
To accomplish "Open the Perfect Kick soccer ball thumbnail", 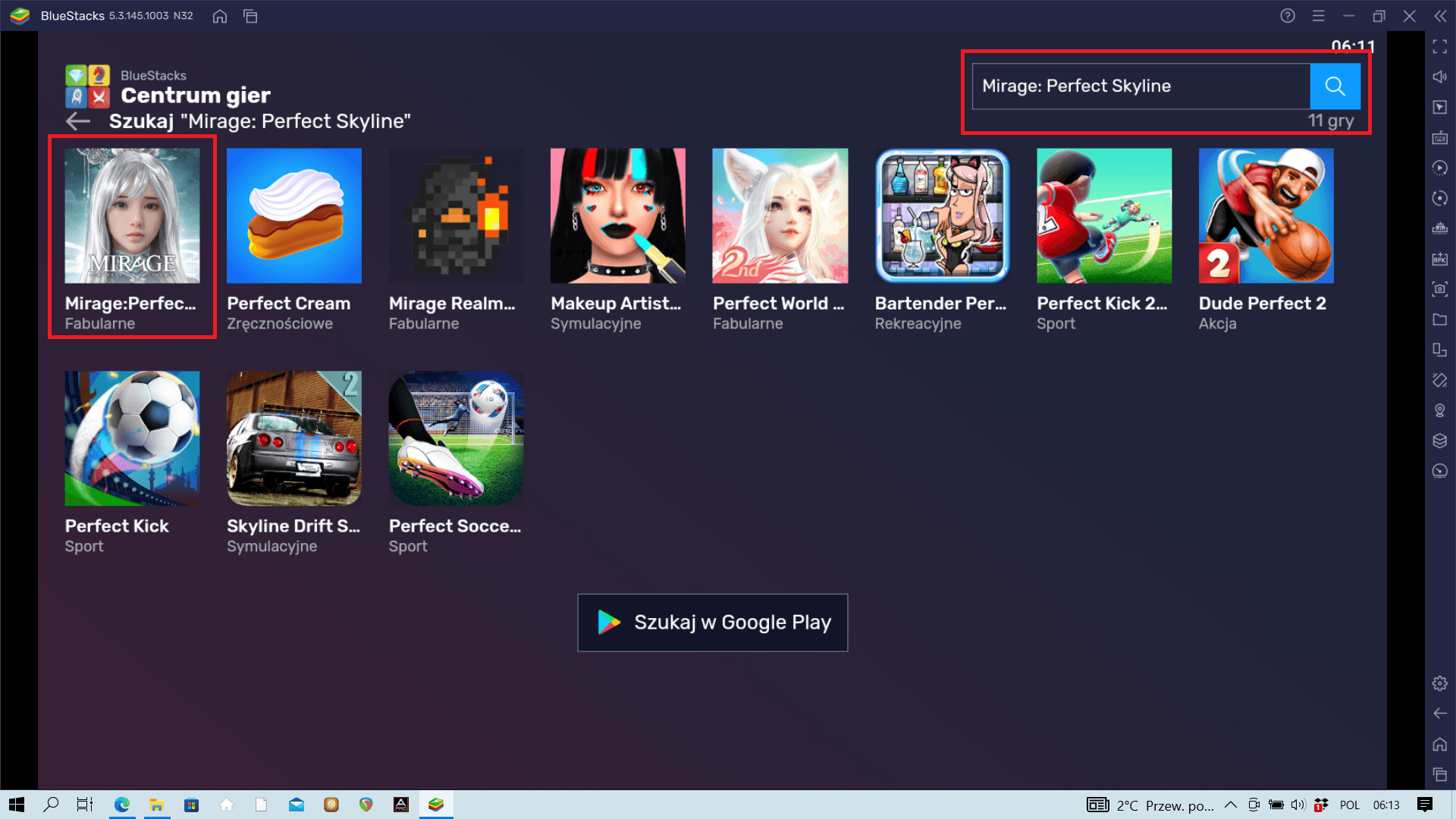I will point(132,438).
